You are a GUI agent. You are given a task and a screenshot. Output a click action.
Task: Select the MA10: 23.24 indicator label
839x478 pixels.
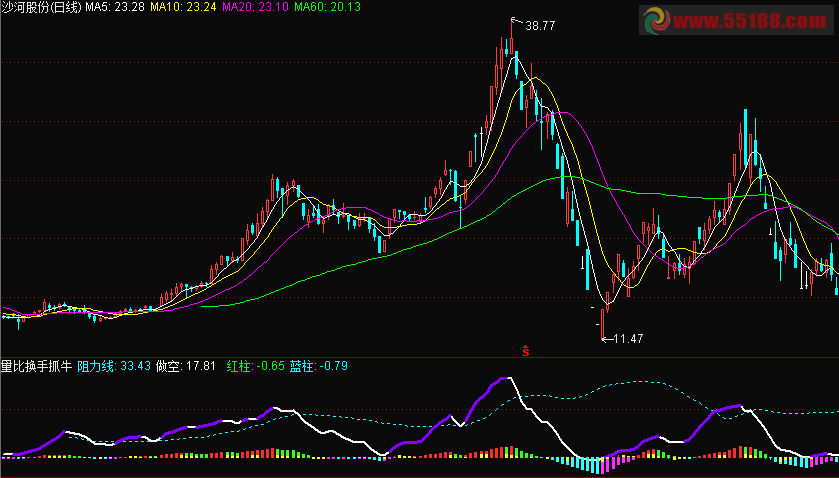[183, 7]
